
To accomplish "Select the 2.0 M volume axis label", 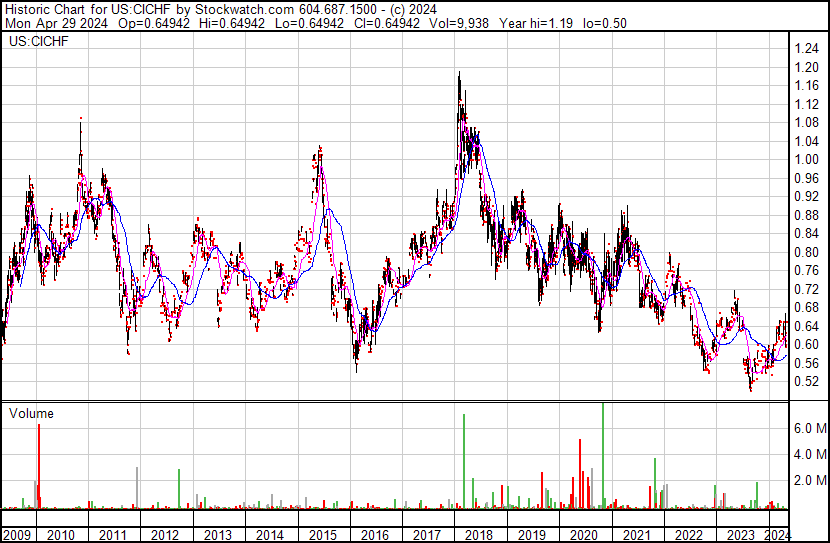I will [809, 481].
